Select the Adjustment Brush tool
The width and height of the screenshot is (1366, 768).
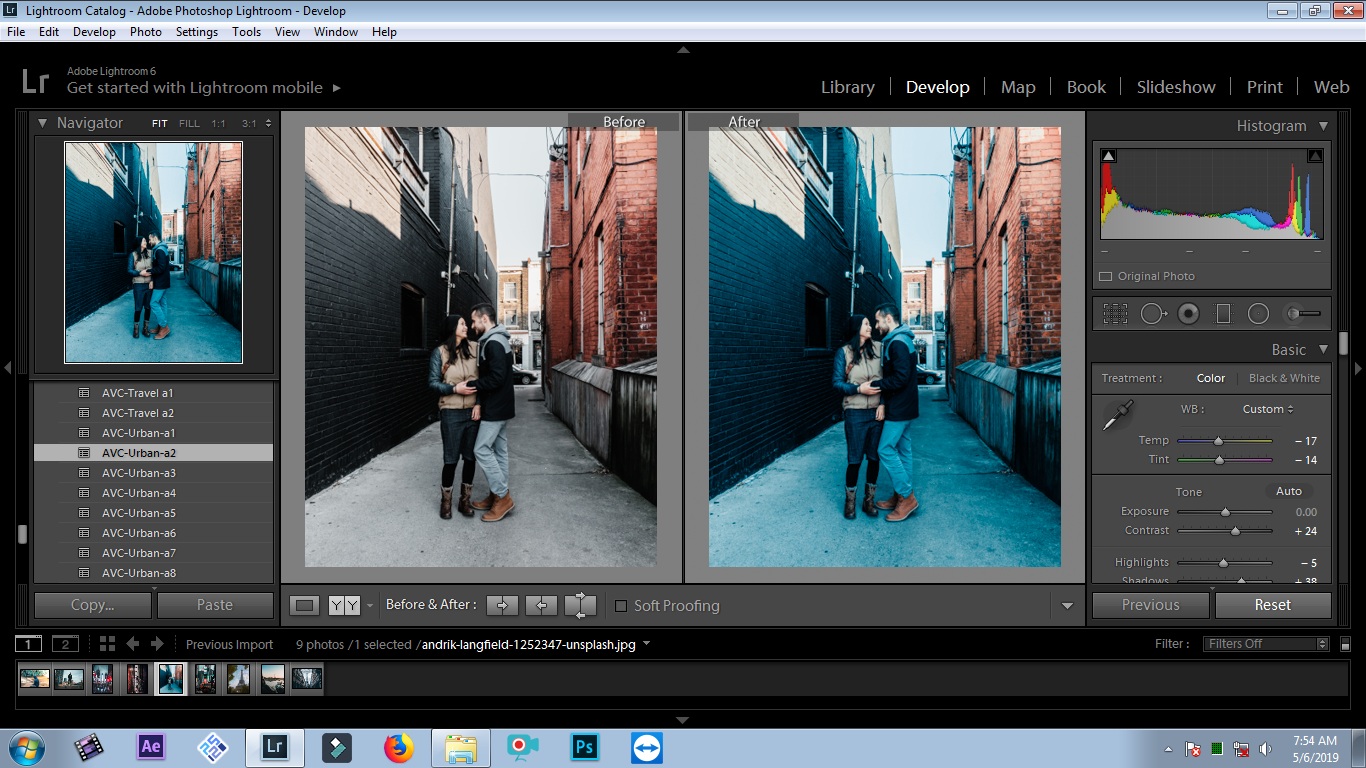click(1302, 314)
